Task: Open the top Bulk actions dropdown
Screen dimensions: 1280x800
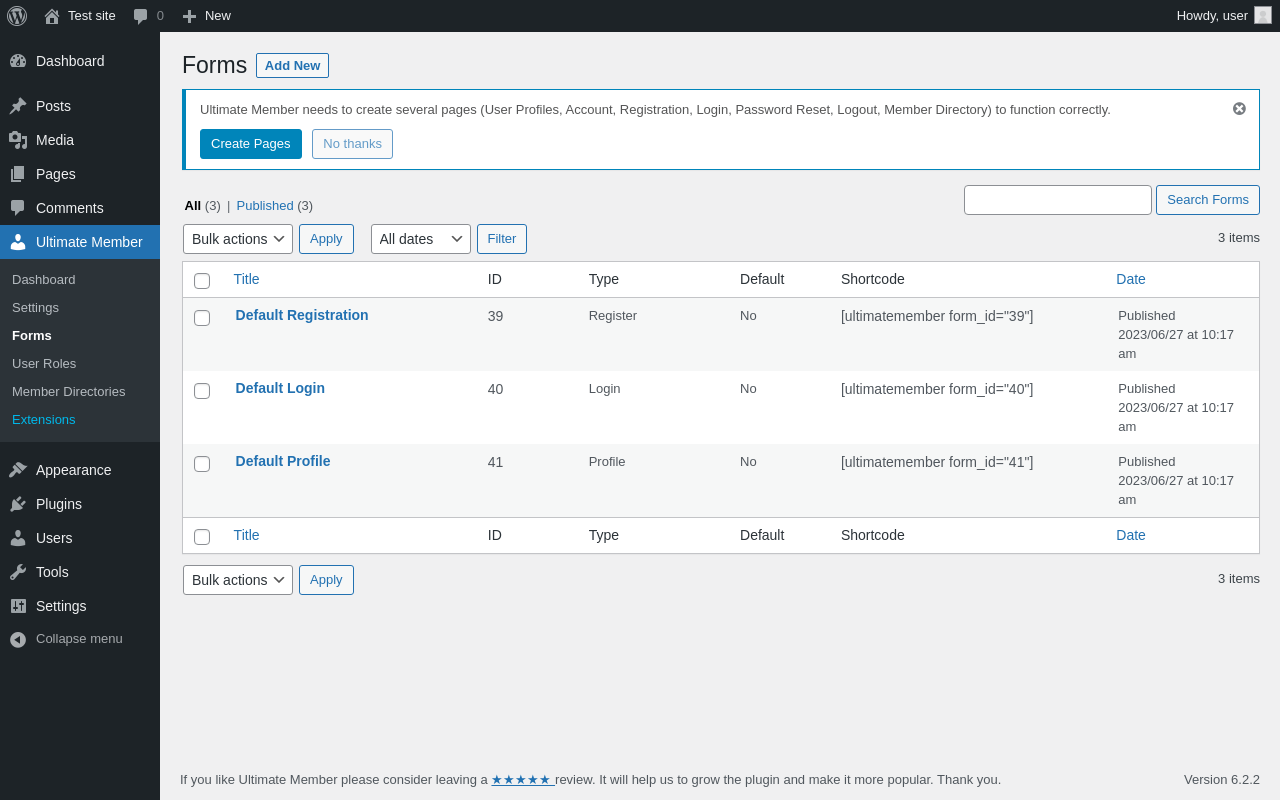Action: [238, 239]
